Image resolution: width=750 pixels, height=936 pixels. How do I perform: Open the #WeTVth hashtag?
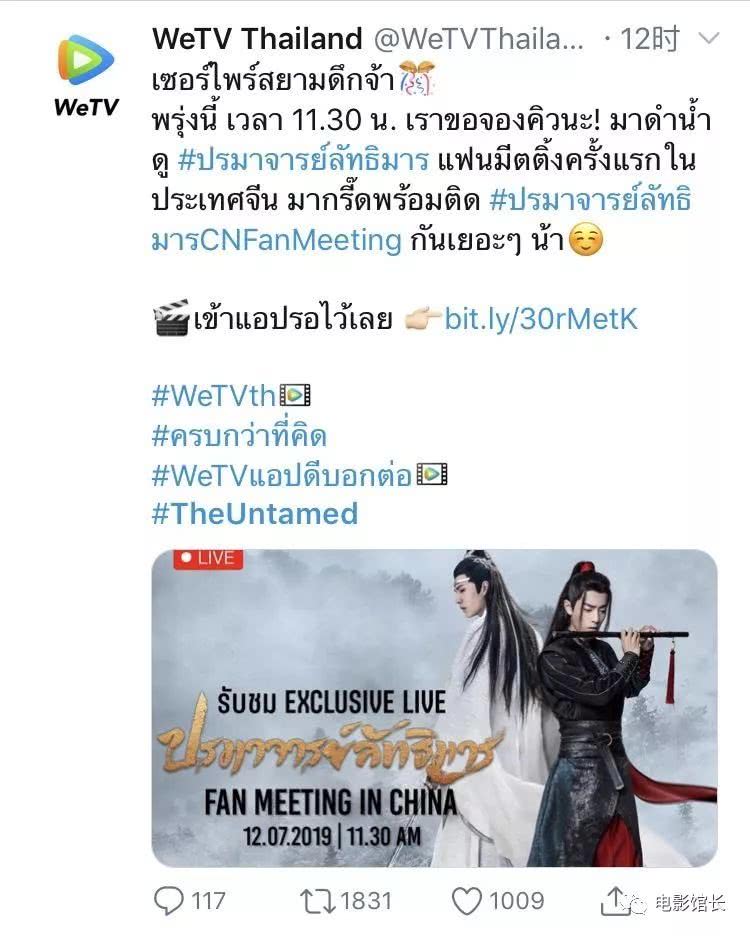click(214, 396)
